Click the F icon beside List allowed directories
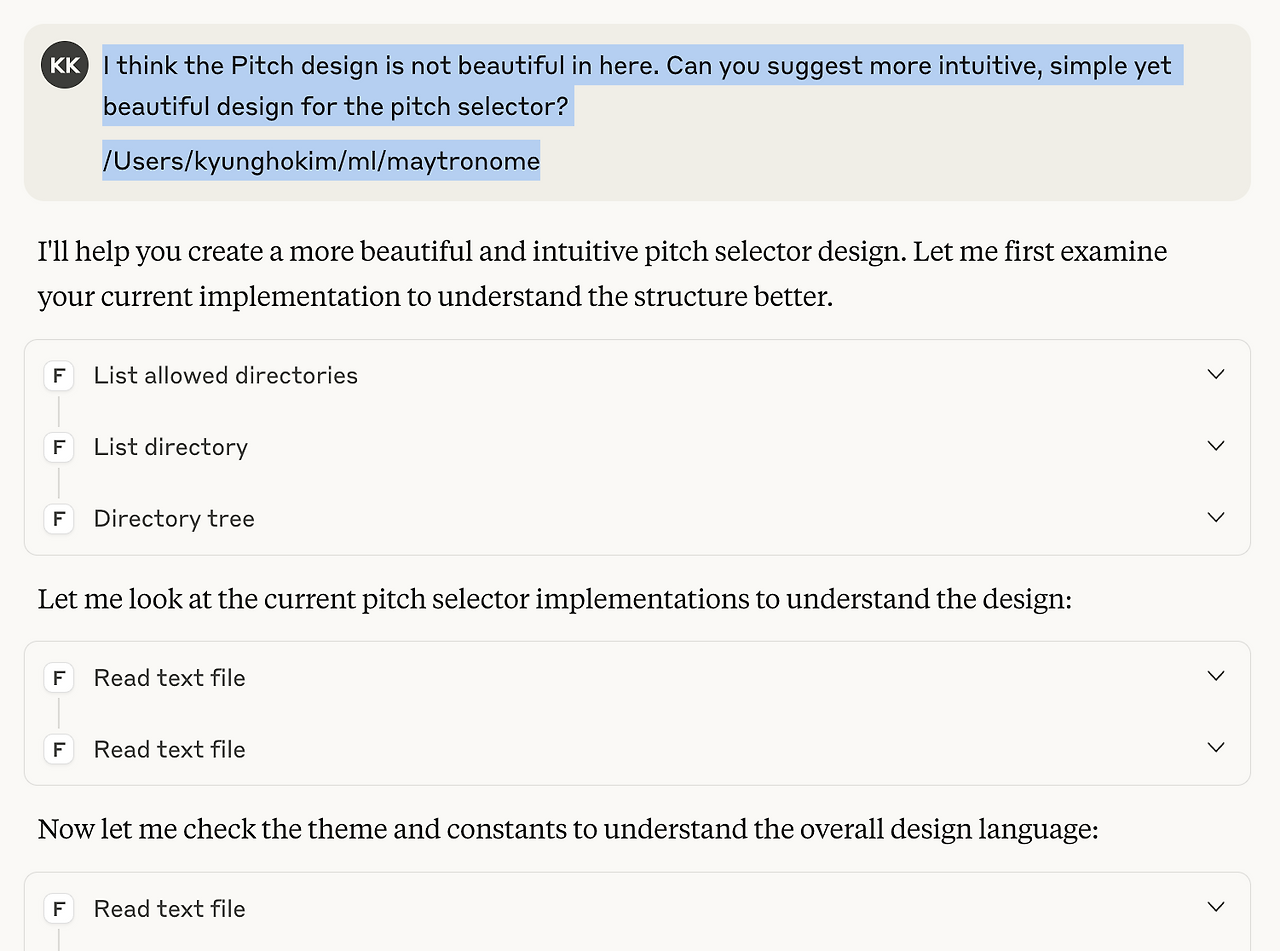Screen dimensions: 1280x951 59,376
